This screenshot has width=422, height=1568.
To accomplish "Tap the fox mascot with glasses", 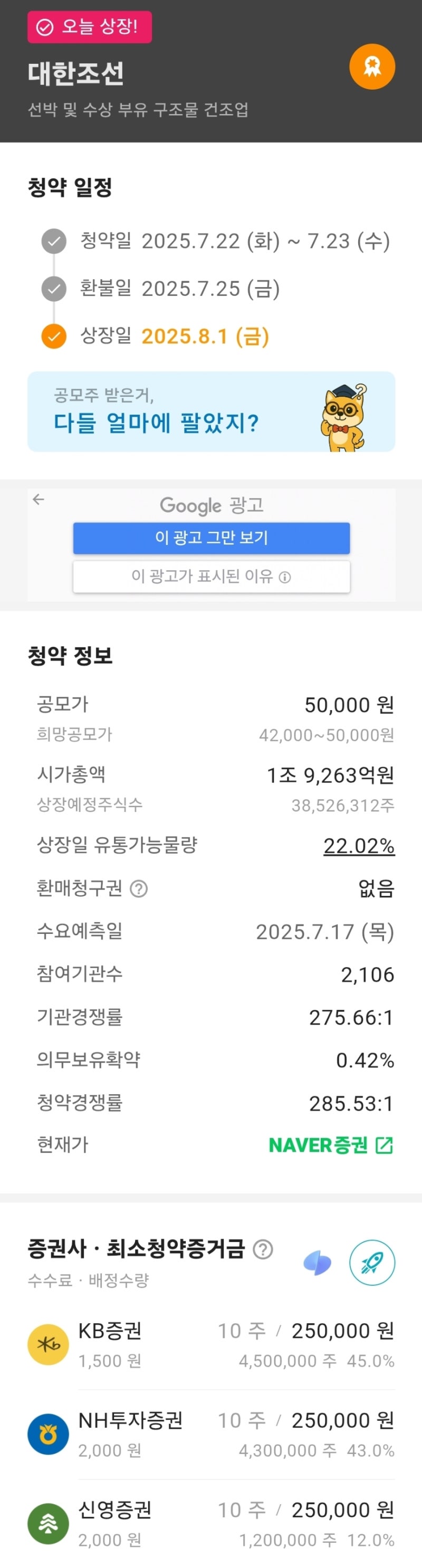I will pos(344,417).
